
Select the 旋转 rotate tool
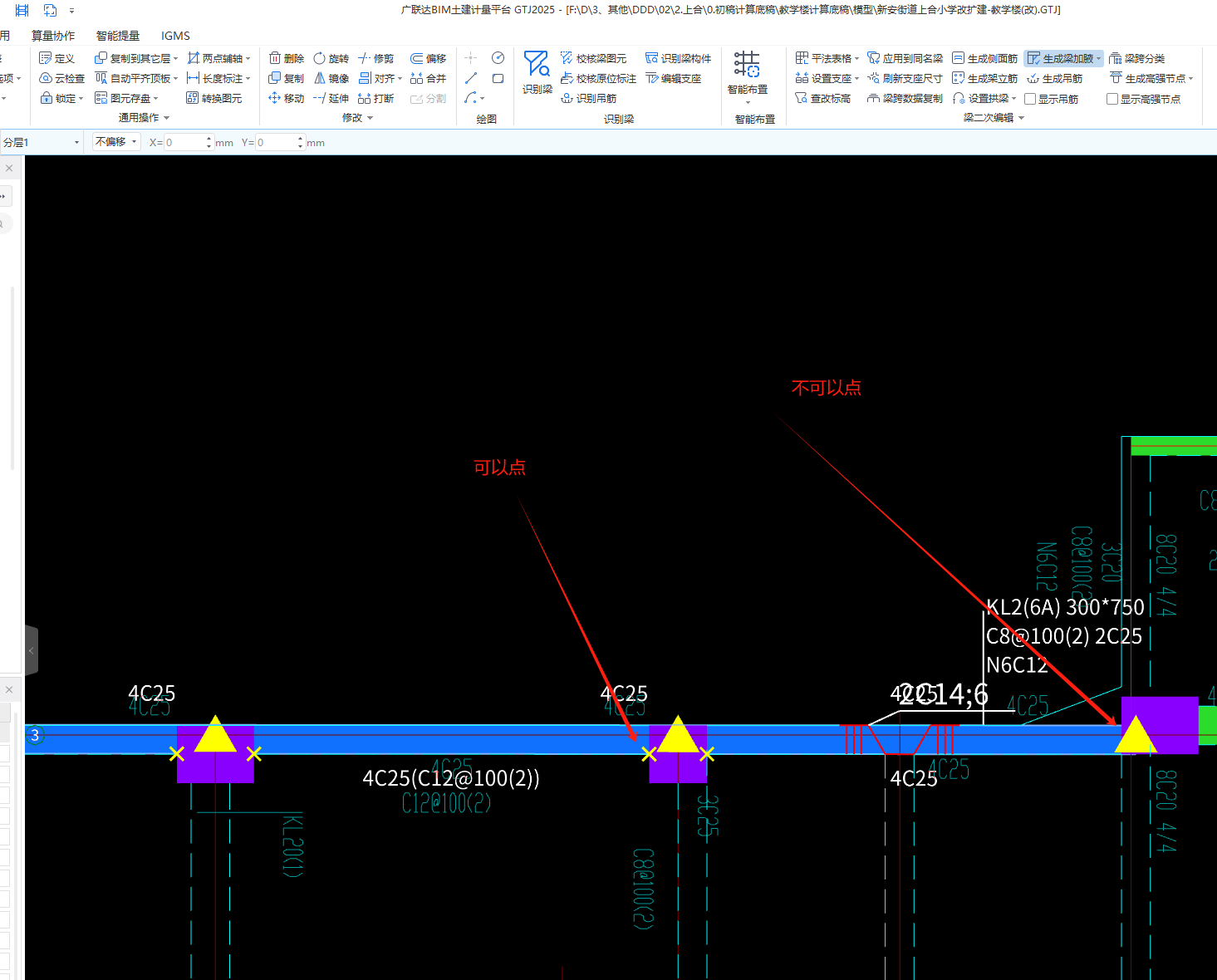click(331, 58)
